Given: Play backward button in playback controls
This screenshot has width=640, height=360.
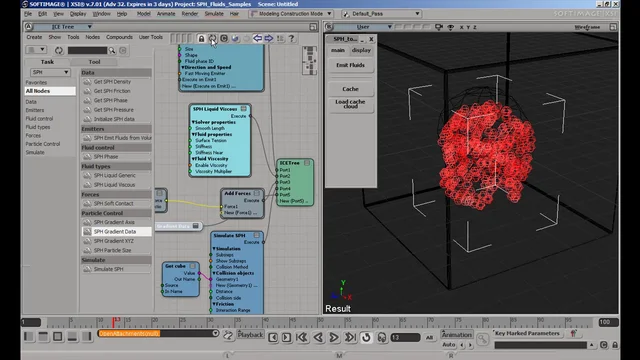Looking at the screenshot, I should (x=318, y=337).
